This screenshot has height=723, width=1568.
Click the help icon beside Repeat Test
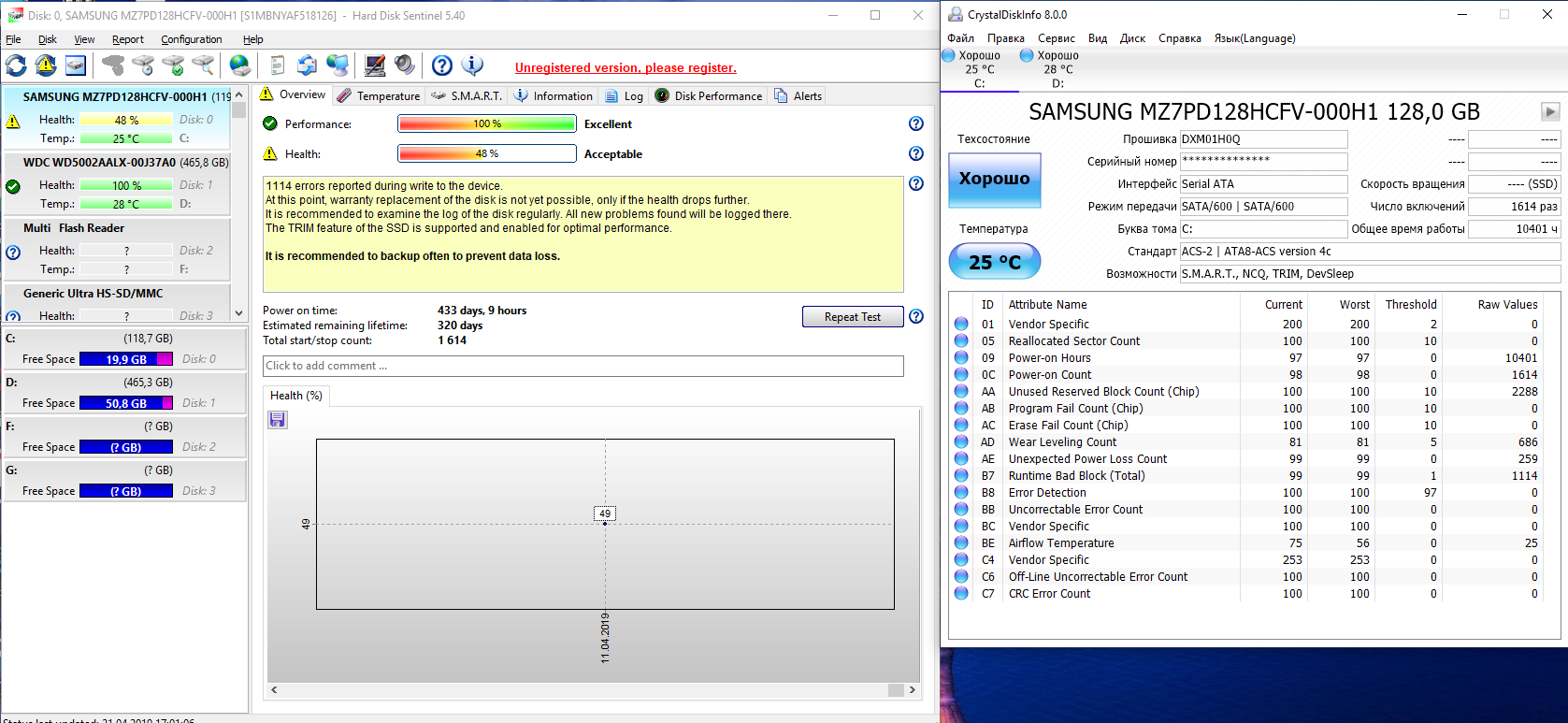point(916,316)
